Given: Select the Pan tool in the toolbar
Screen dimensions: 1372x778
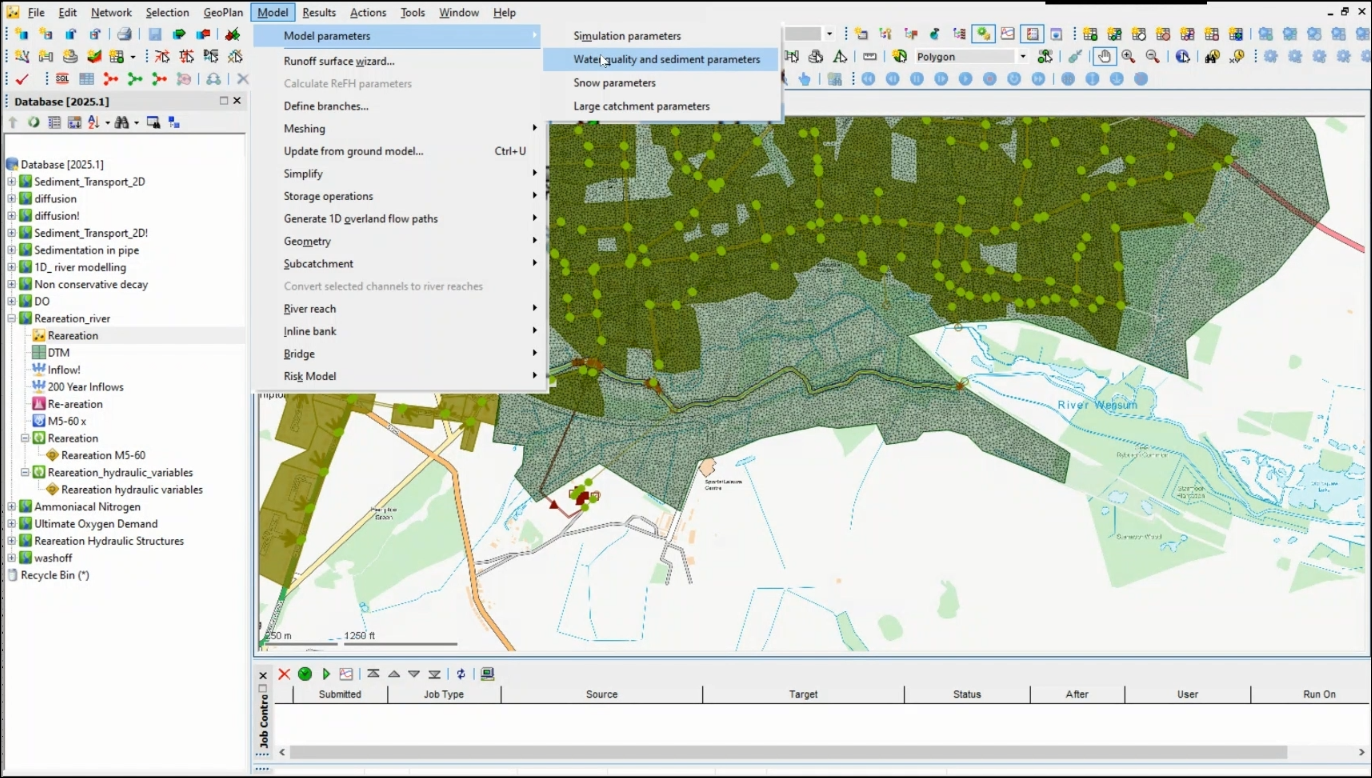Looking at the screenshot, I should (1105, 57).
